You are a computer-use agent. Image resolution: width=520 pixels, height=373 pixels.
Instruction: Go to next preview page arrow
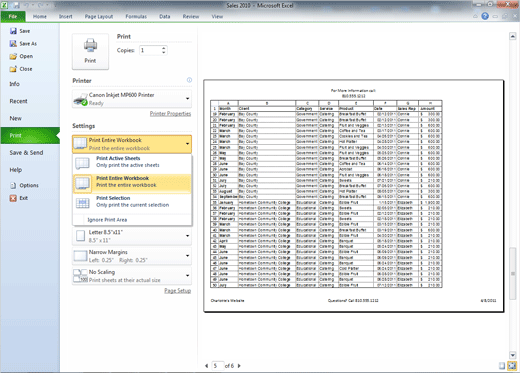tap(239, 366)
